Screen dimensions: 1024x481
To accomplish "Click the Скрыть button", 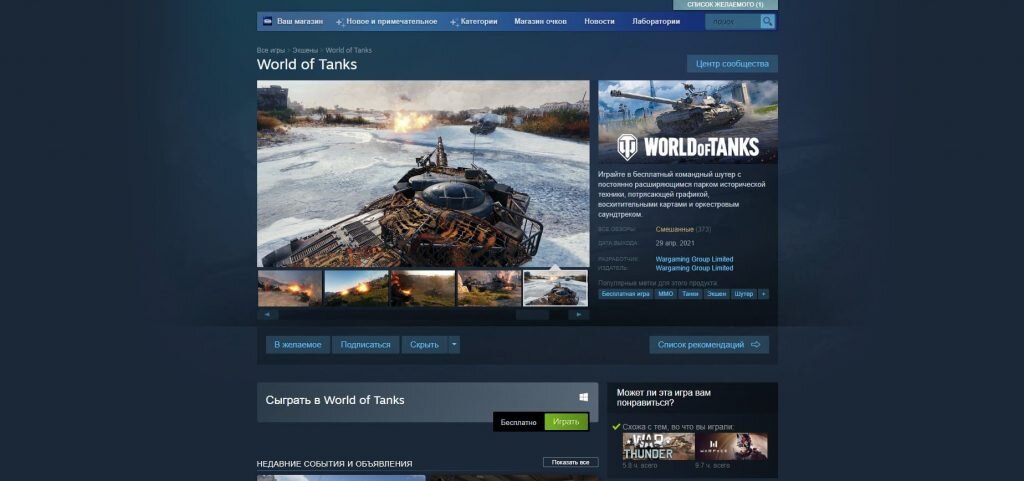I will (x=424, y=345).
